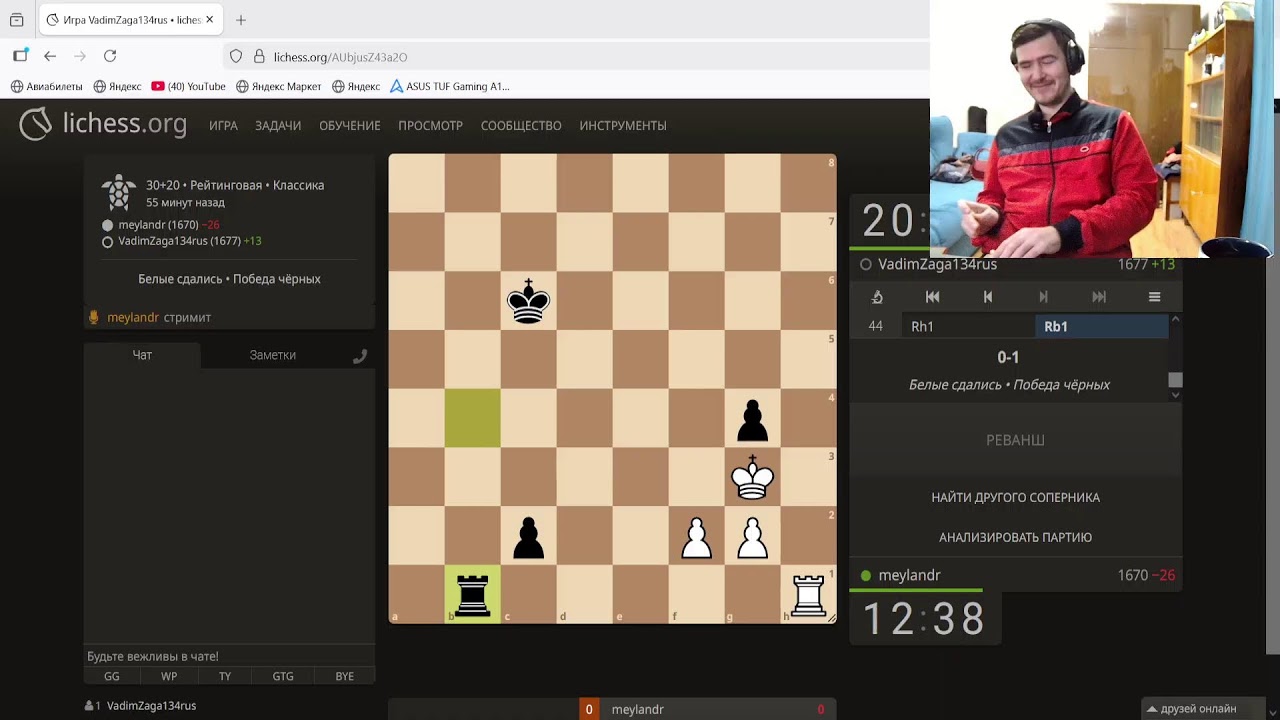The image size is (1280, 720).
Task: Click the white king on g3
Action: [x=752, y=477]
